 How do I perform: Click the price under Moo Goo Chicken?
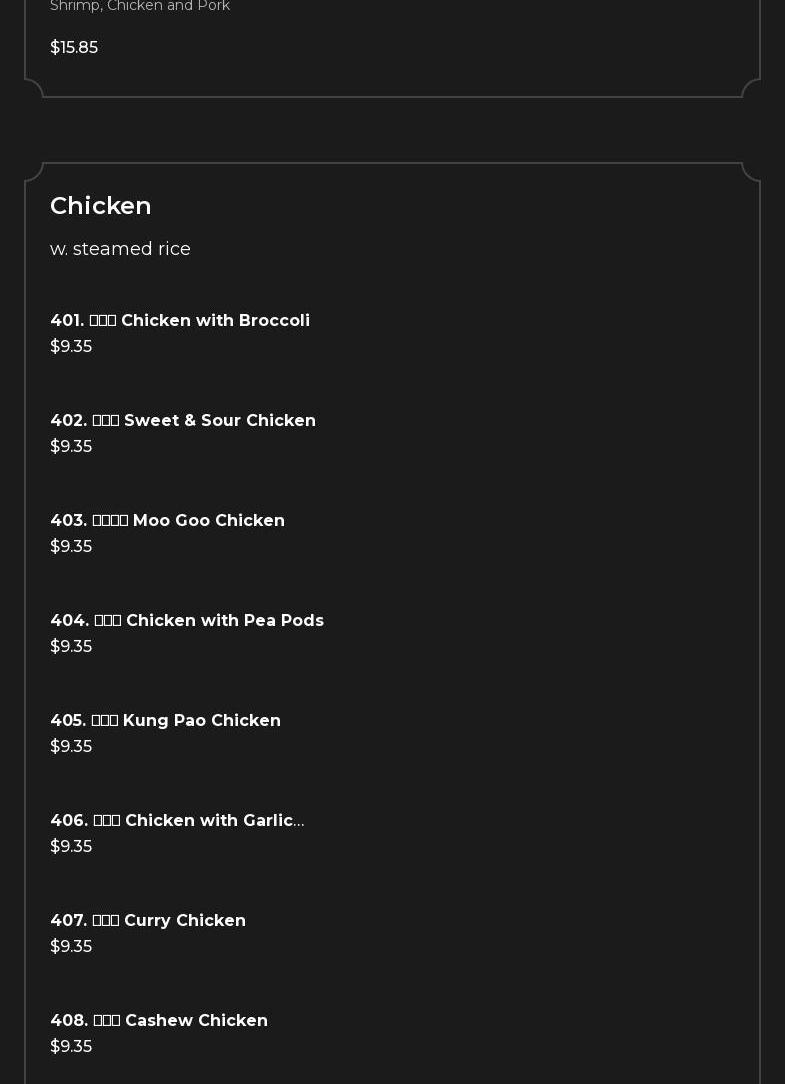71,546
